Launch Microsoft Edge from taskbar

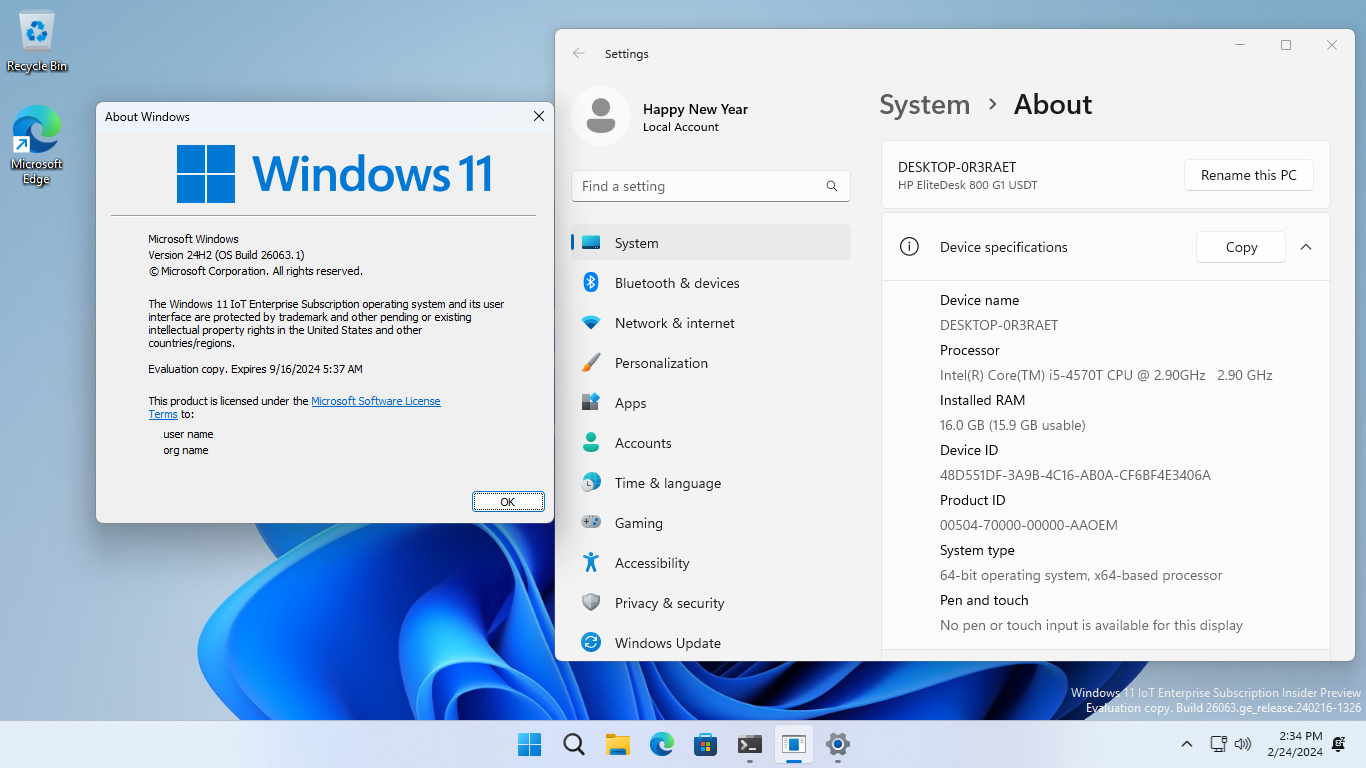662,744
